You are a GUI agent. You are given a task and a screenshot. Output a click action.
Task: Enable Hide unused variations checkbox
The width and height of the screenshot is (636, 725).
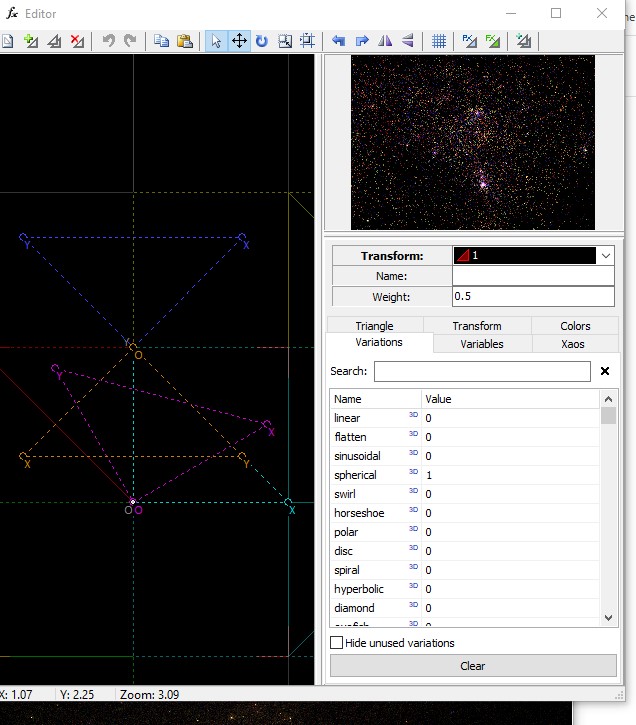click(x=337, y=643)
